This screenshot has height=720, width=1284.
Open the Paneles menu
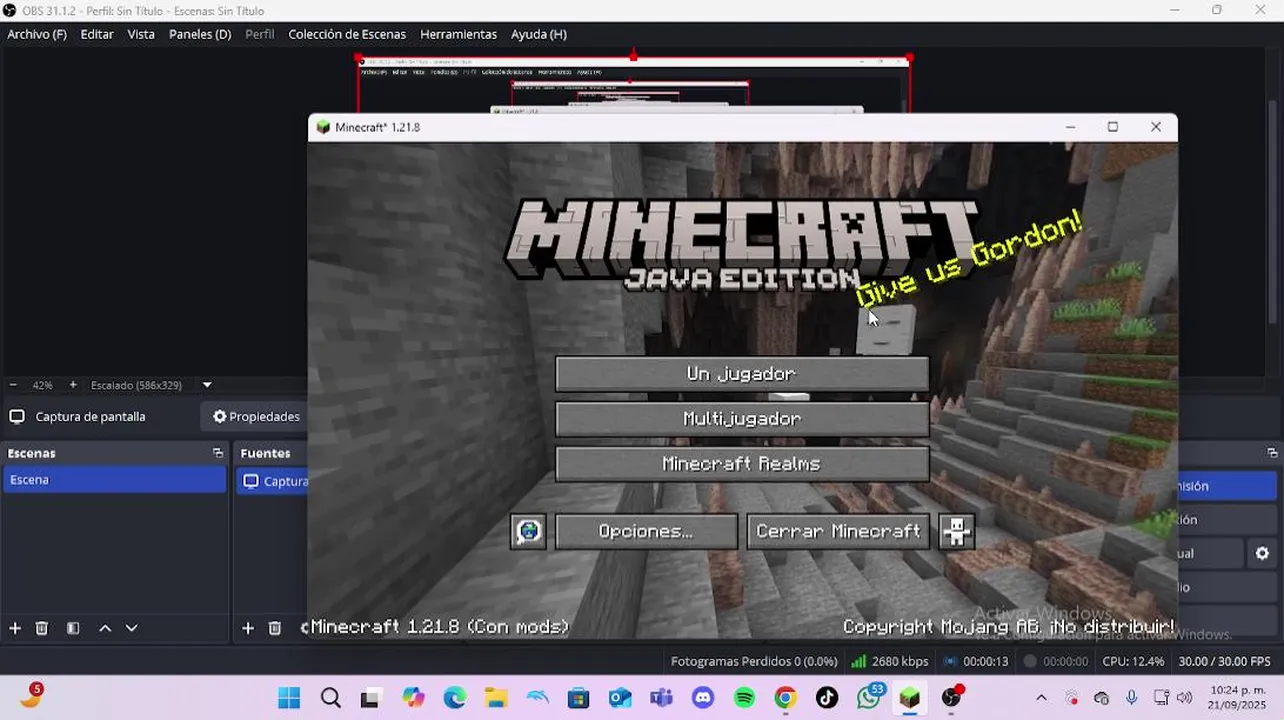(200, 34)
